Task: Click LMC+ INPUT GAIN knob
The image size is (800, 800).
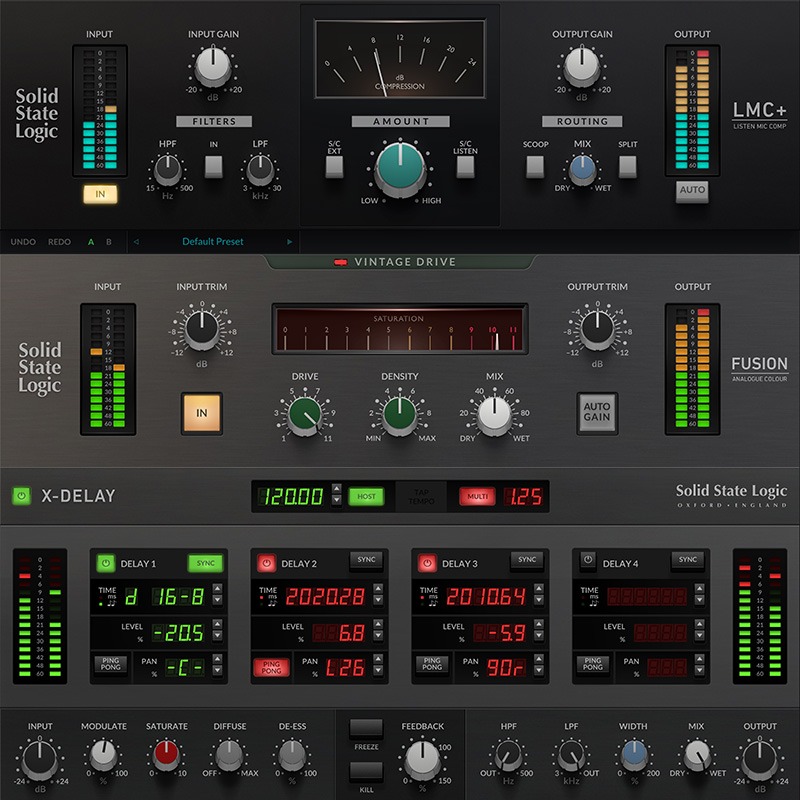Action: click(213, 66)
